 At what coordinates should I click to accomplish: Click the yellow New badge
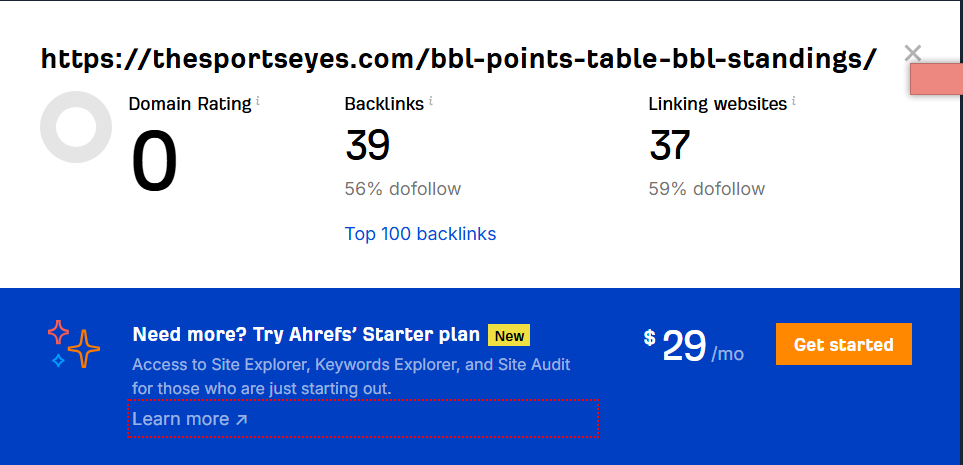508,335
